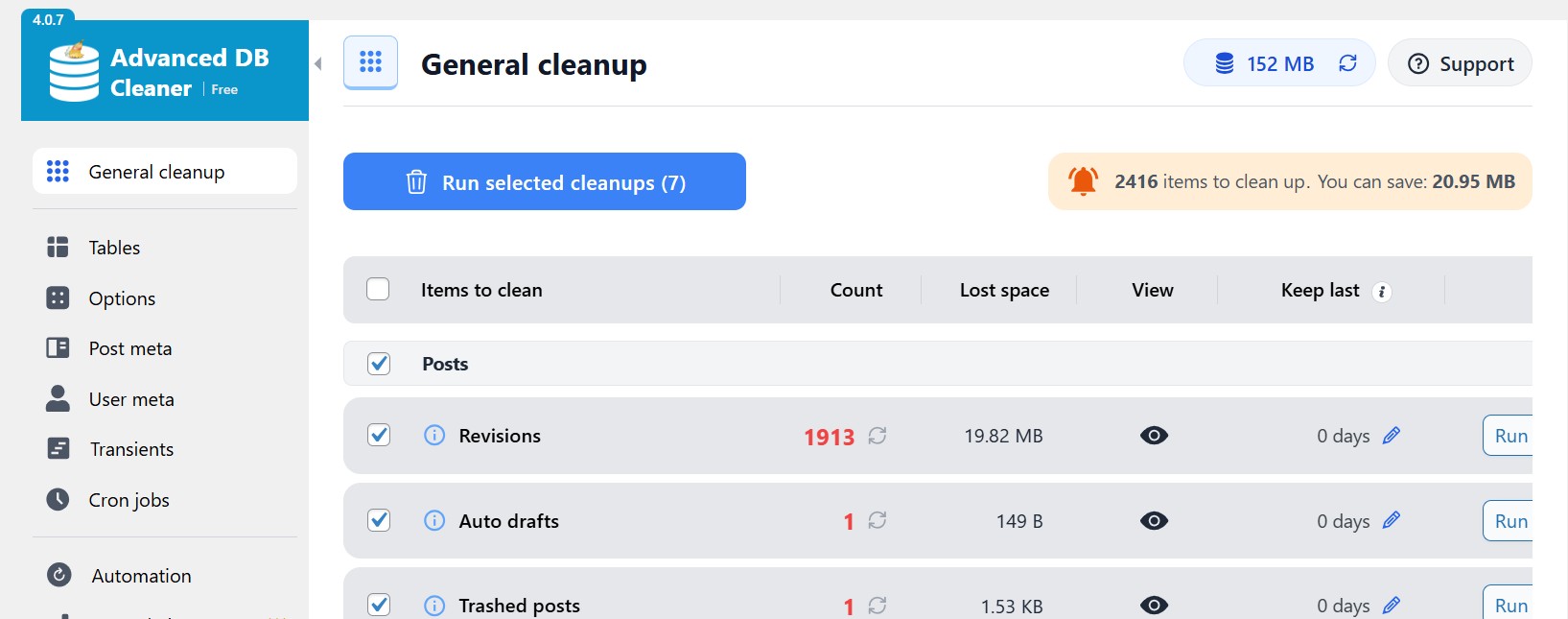Screen dimensions: 1568x619
Task: Click Run selected cleanups button
Action: [544, 182]
